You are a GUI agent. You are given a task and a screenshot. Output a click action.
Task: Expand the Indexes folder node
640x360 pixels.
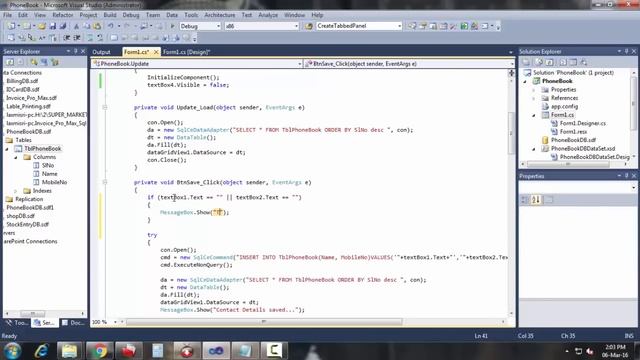click(16, 191)
